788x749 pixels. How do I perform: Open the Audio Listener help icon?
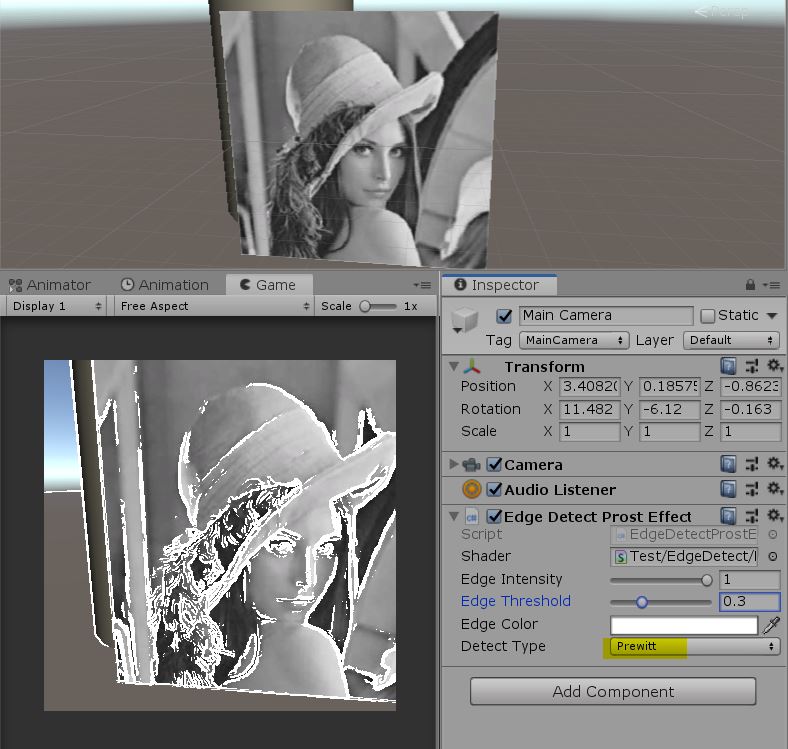tap(728, 489)
